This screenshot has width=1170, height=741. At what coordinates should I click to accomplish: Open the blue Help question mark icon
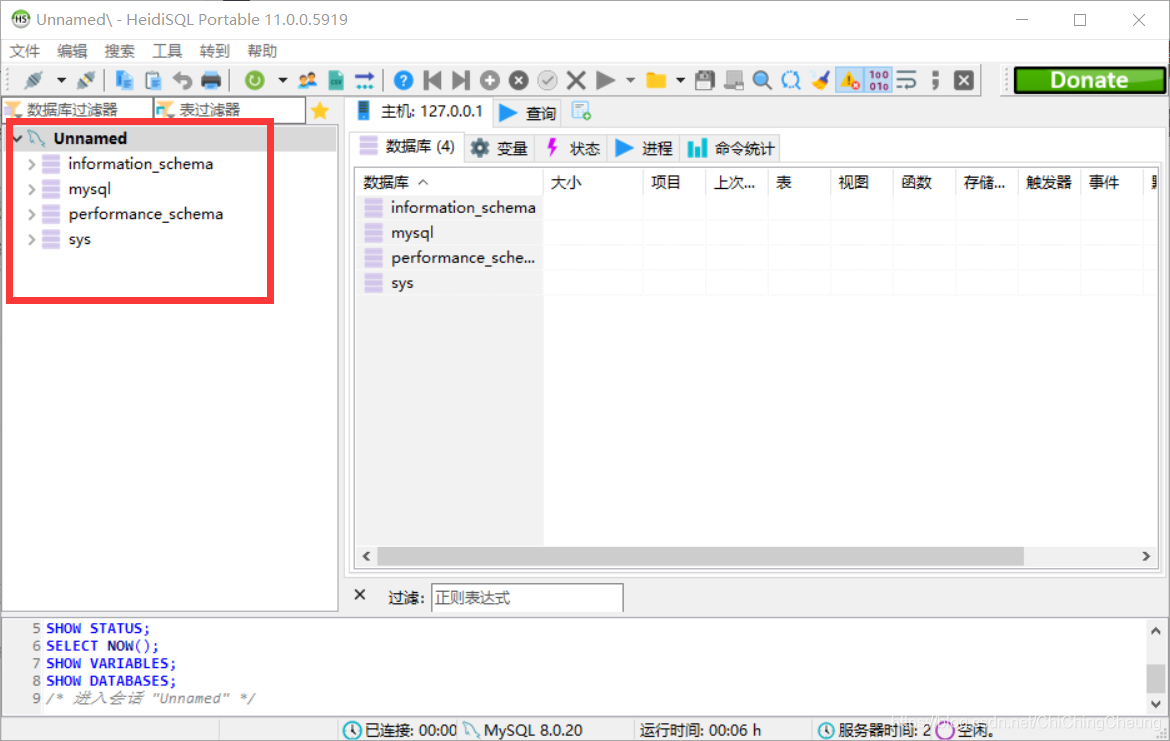pyautogui.click(x=403, y=80)
